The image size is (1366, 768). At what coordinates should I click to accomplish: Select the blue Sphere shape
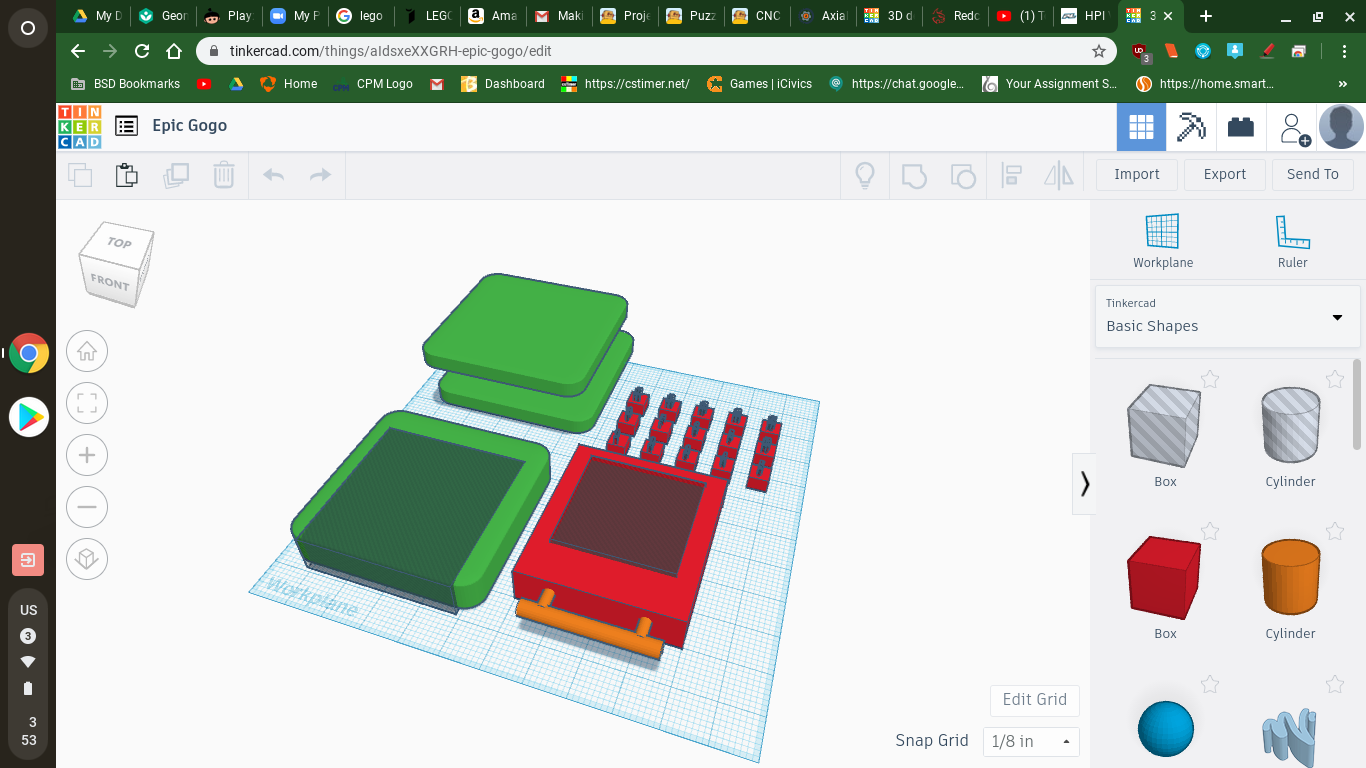click(1166, 729)
